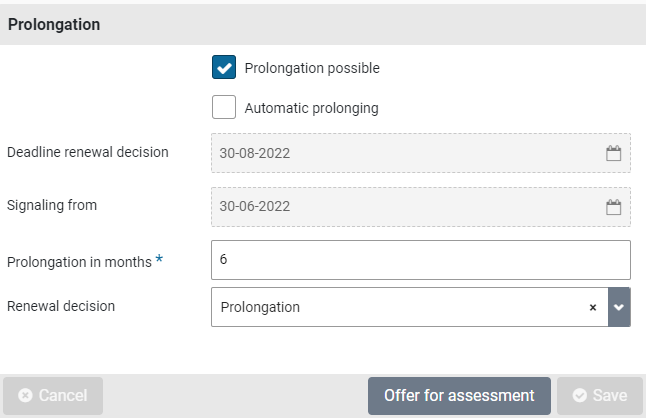Click the Save button
Viewport: 646px width, 418px height.
tap(599, 396)
